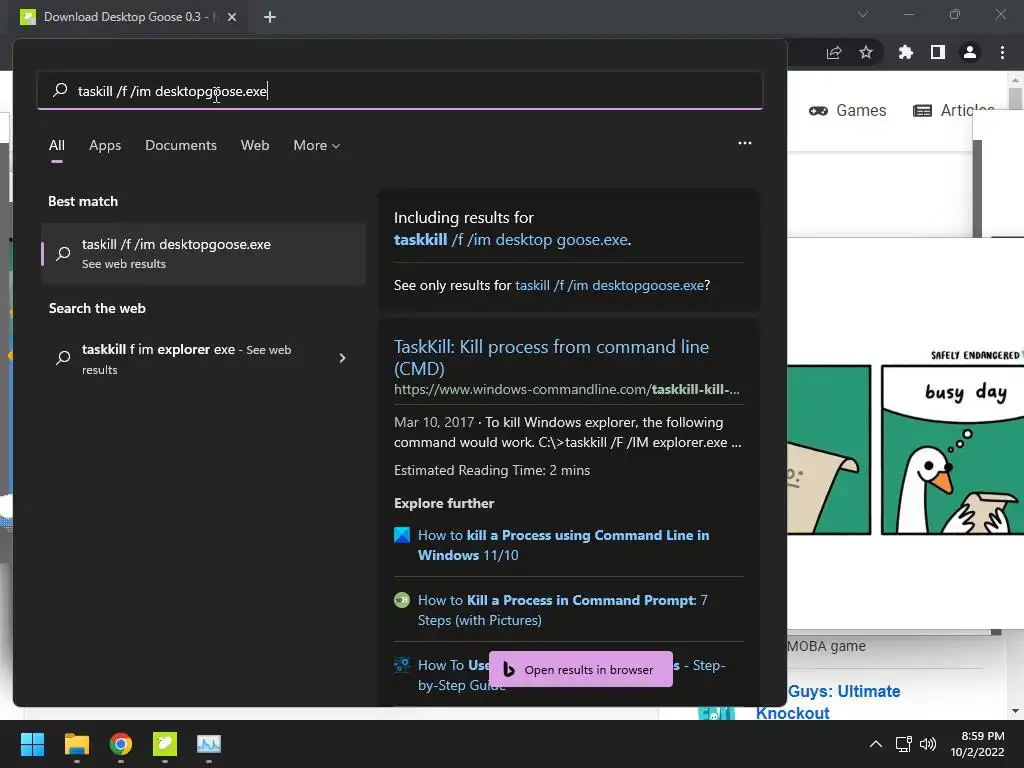Switch to the Apps search tab
Viewport: 1024px width, 768px height.
[x=105, y=145]
